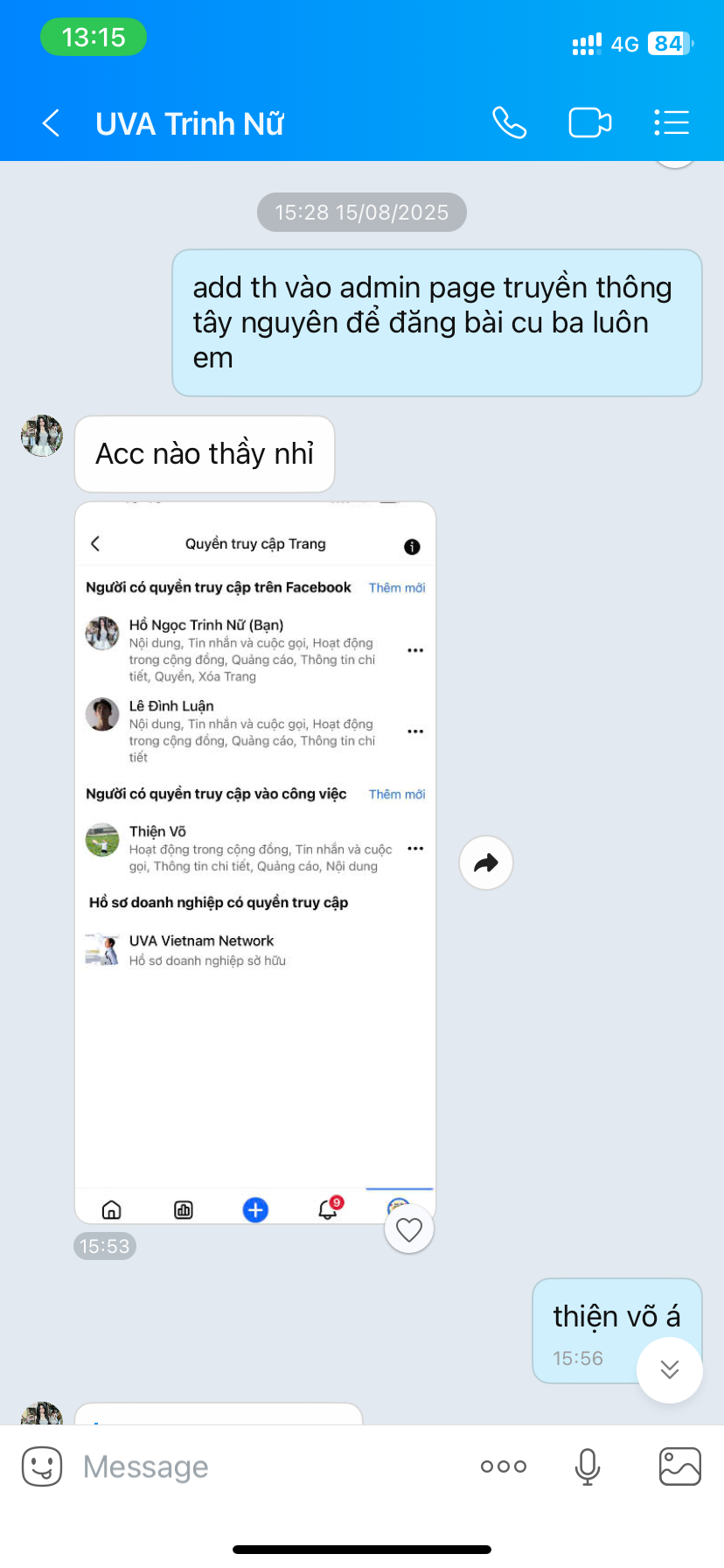Select the "thiện võ á" message bubble
This screenshot has height=1568, width=724.
click(x=617, y=1331)
